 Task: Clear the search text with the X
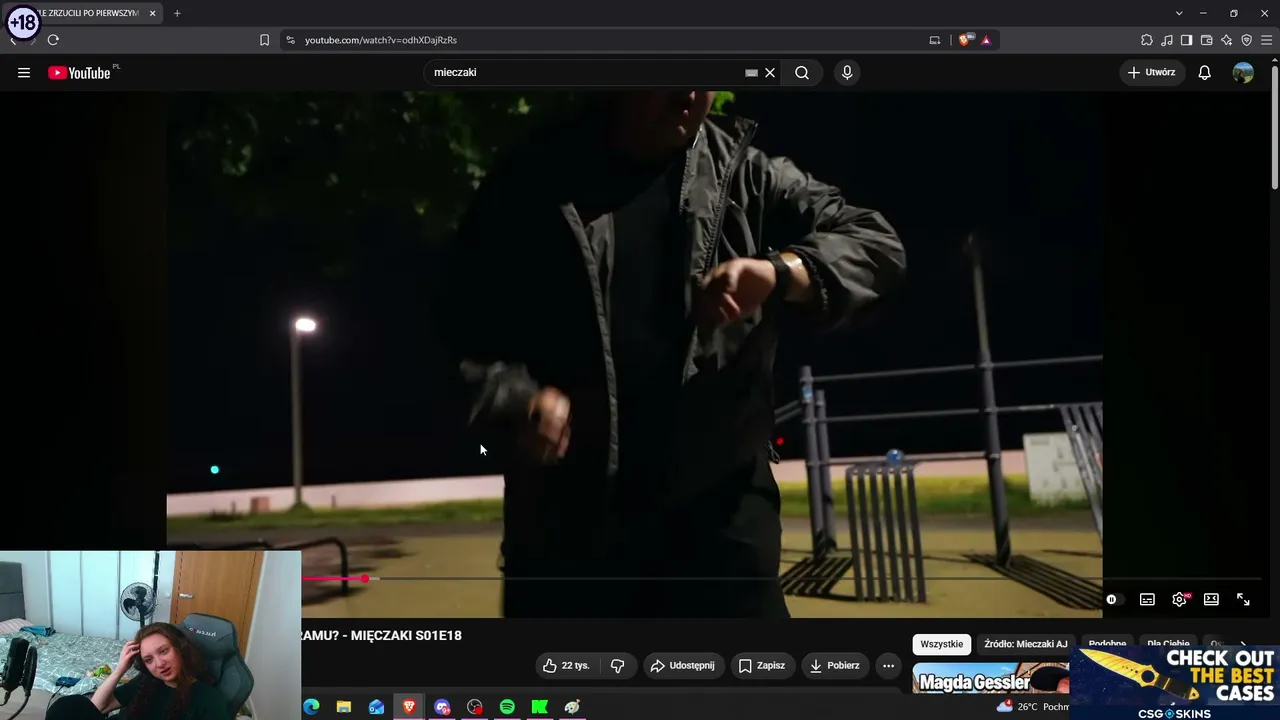click(770, 72)
